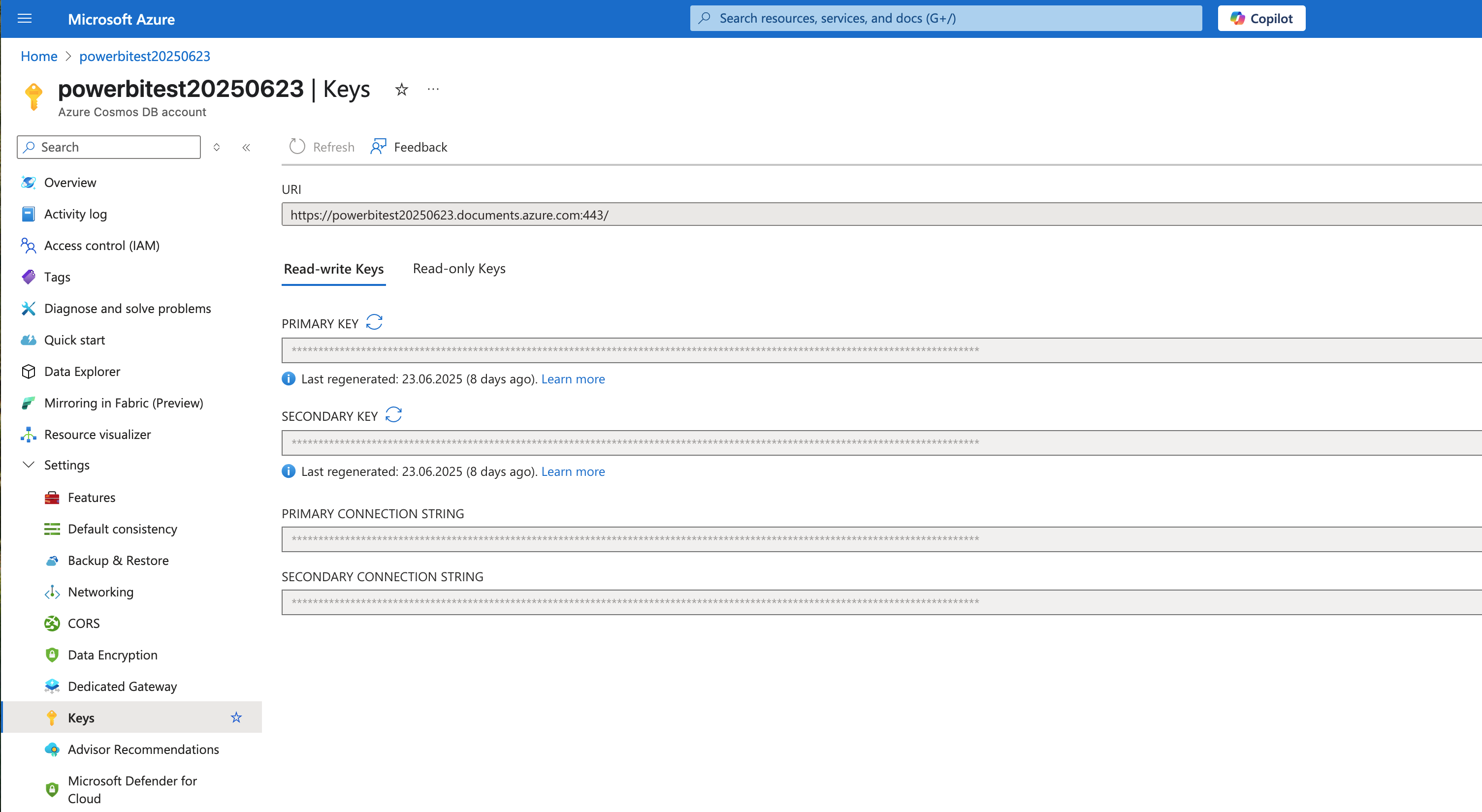Open Copilot from the top bar

(1261, 18)
